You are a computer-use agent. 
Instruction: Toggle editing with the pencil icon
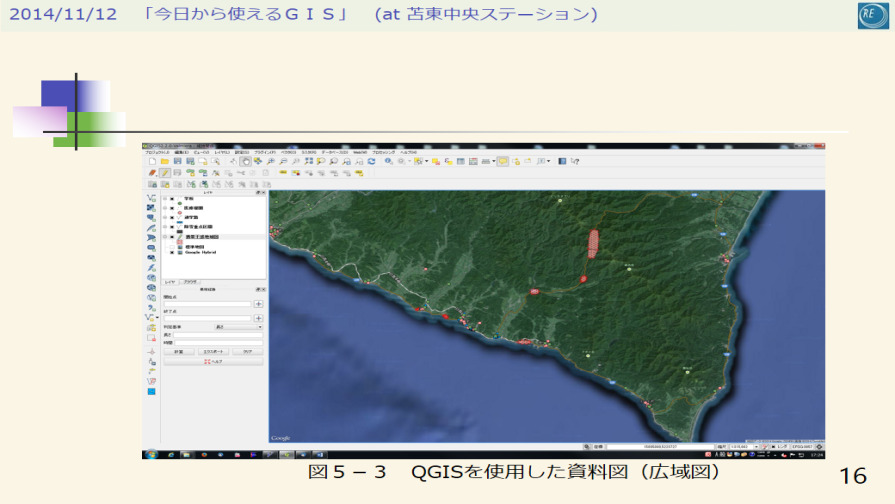coord(164,173)
